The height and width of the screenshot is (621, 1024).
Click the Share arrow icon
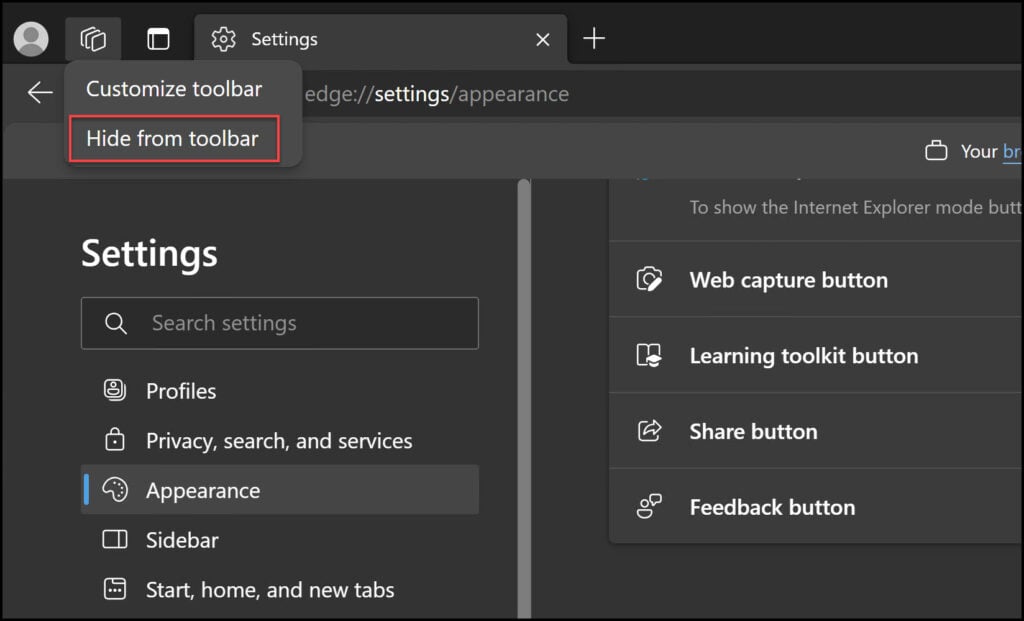[649, 430]
